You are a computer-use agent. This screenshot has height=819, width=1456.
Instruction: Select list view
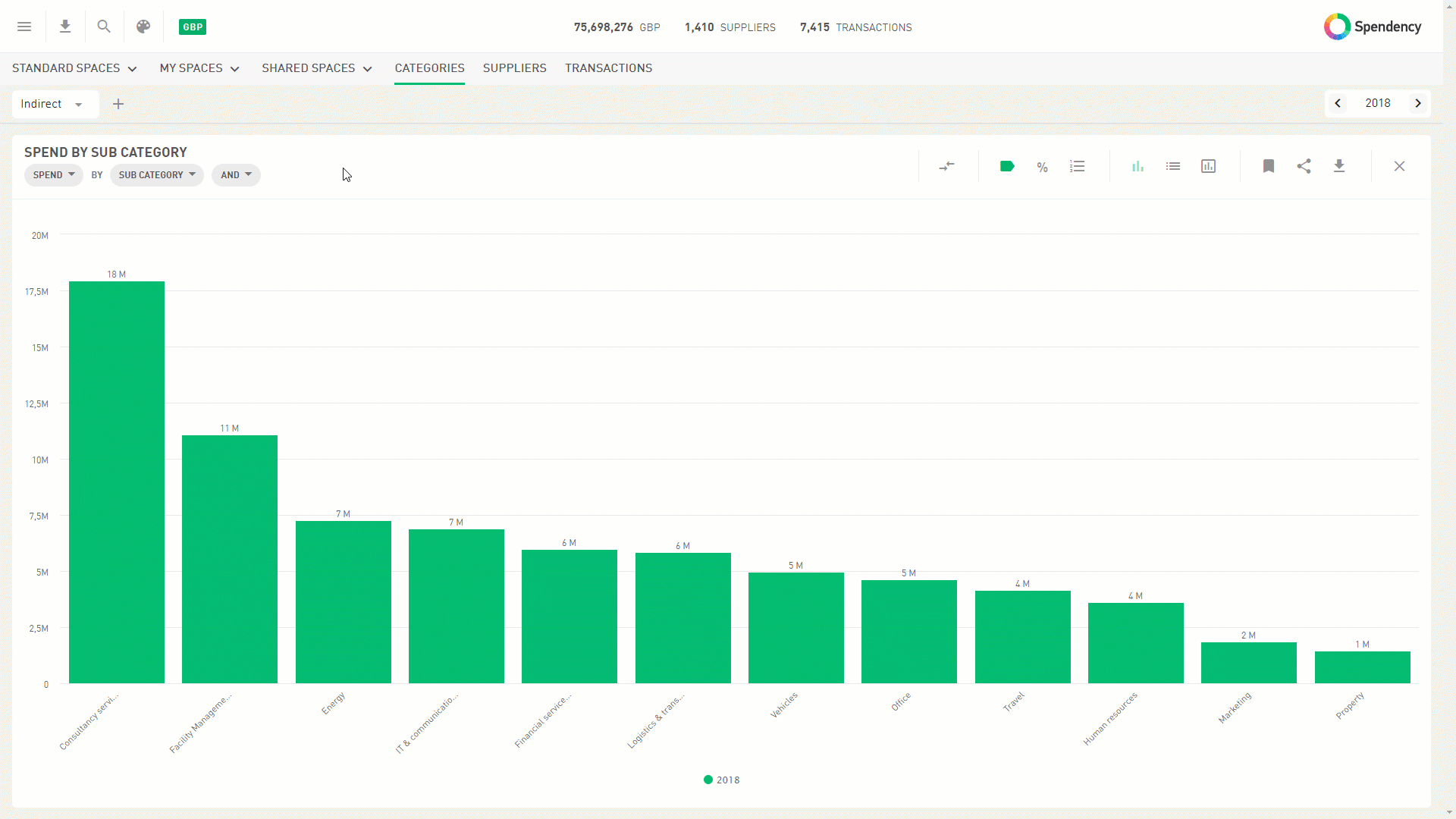coord(1173,166)
